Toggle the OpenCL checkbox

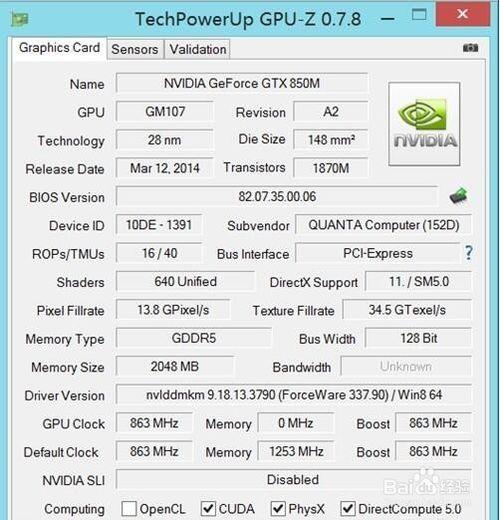tap(129, 509)
